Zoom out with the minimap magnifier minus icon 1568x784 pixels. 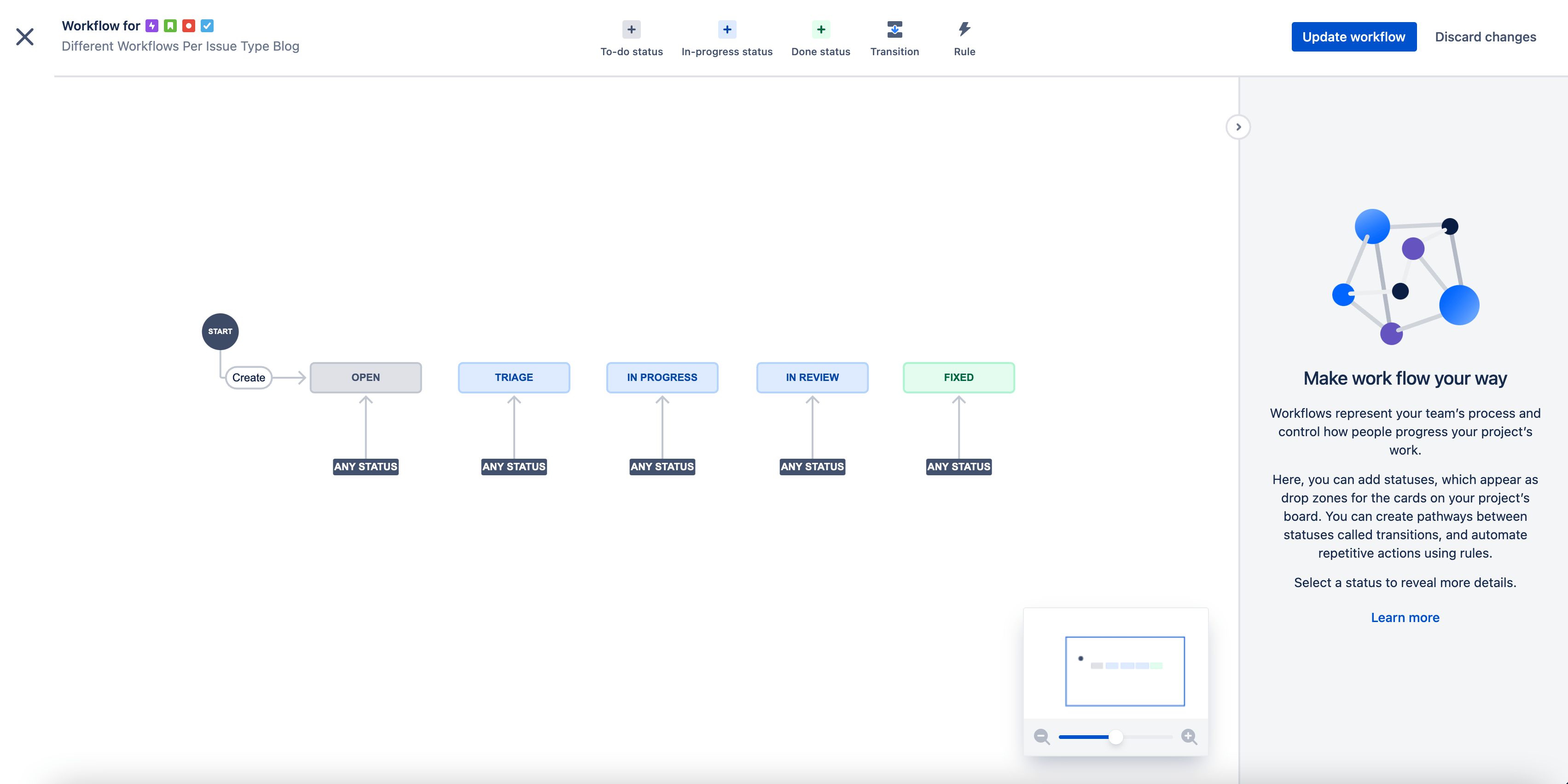click(x=1041, y=737)
